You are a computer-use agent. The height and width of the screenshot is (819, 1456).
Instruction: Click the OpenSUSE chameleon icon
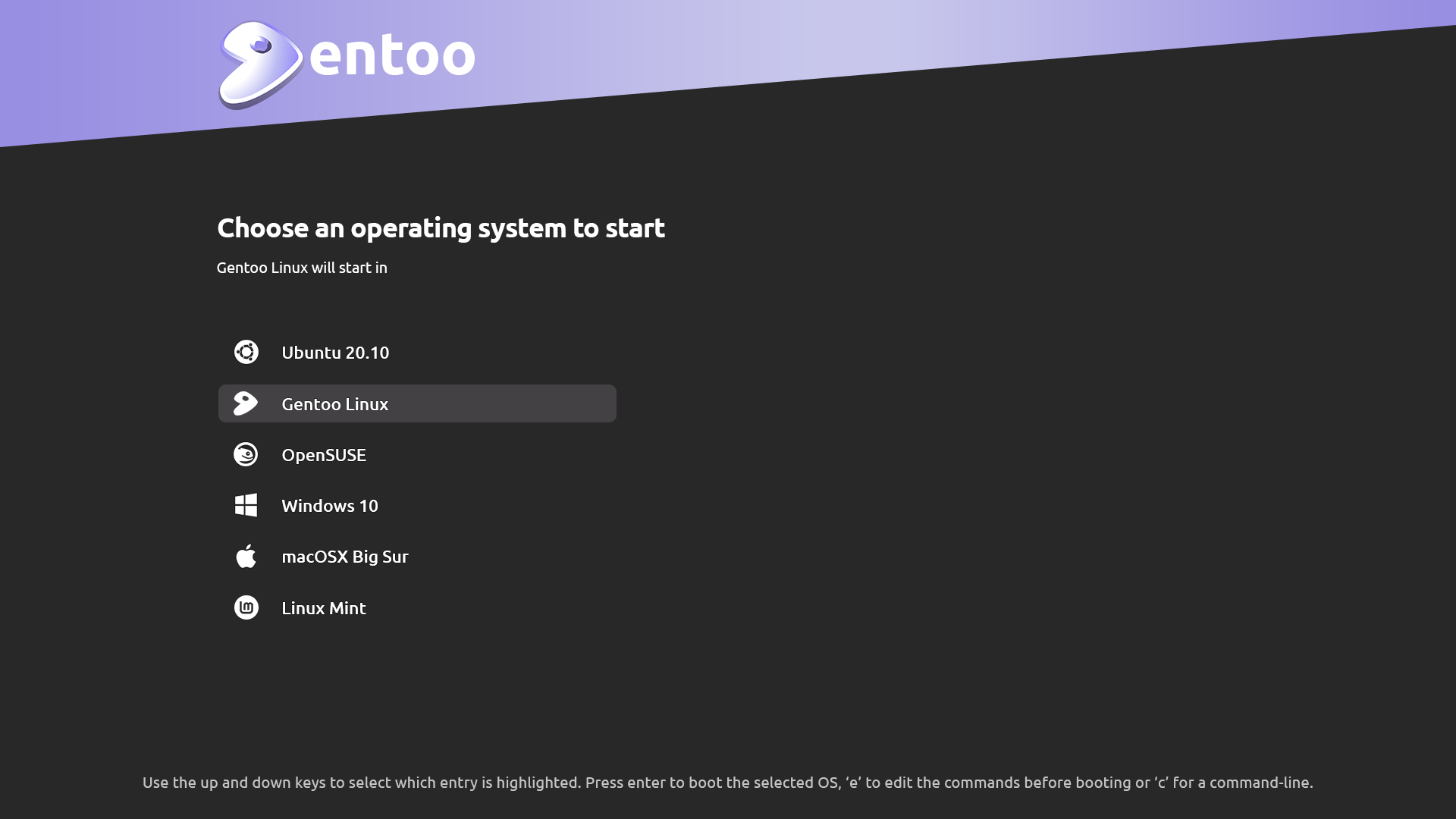[246, 454]
